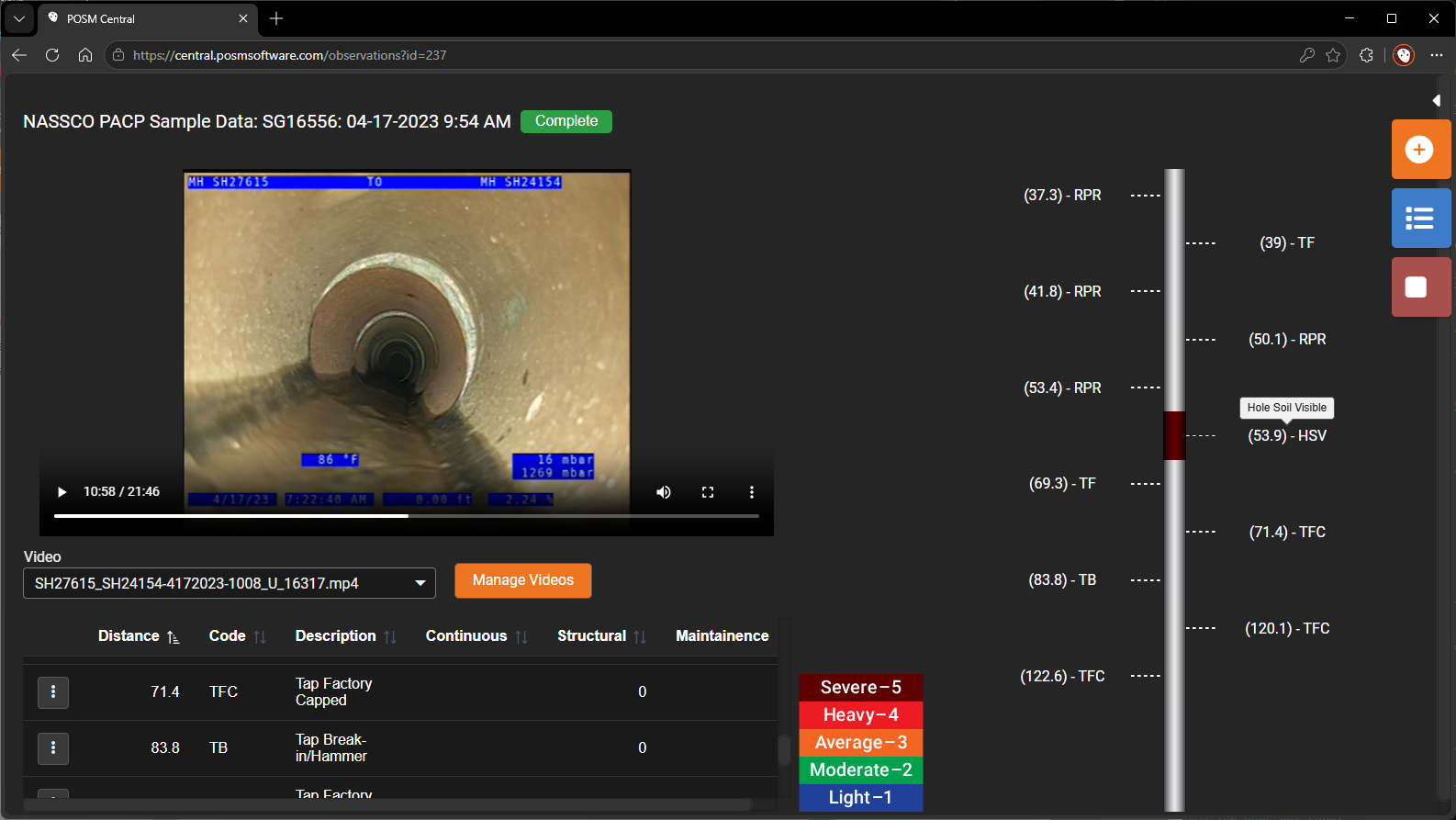This screenshot has width=1456, height=820.
Task: Click the (39) - TF observation
Action: click(1287, 243)
